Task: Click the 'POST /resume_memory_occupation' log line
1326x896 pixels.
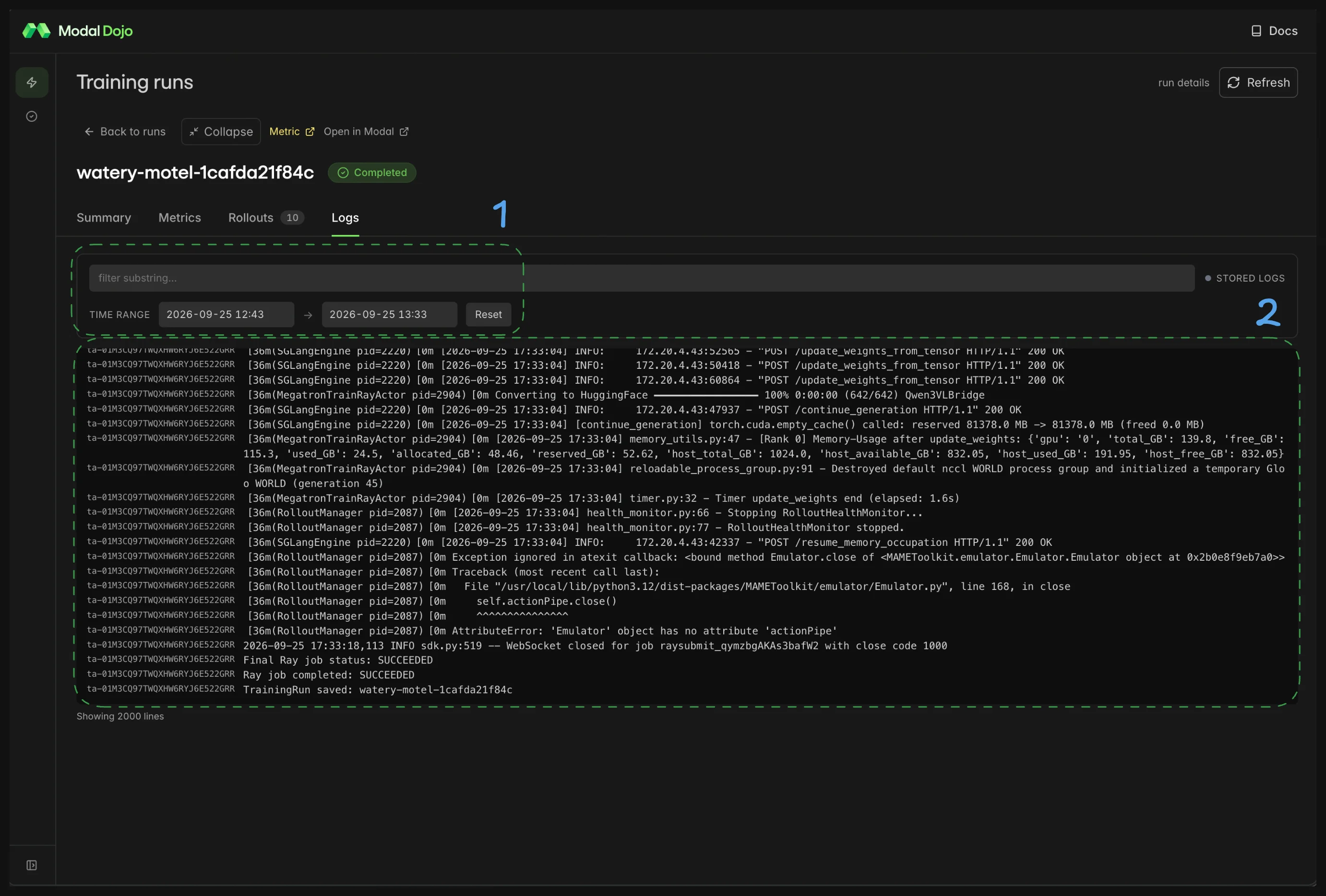Action: pyautogui.click(x=650, y=543)
